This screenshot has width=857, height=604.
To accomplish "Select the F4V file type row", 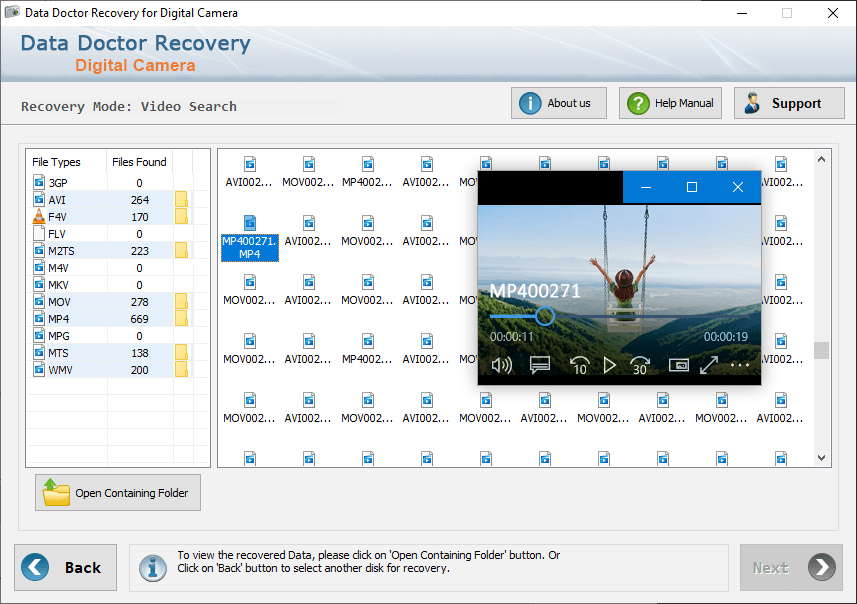I will point(110,217).
